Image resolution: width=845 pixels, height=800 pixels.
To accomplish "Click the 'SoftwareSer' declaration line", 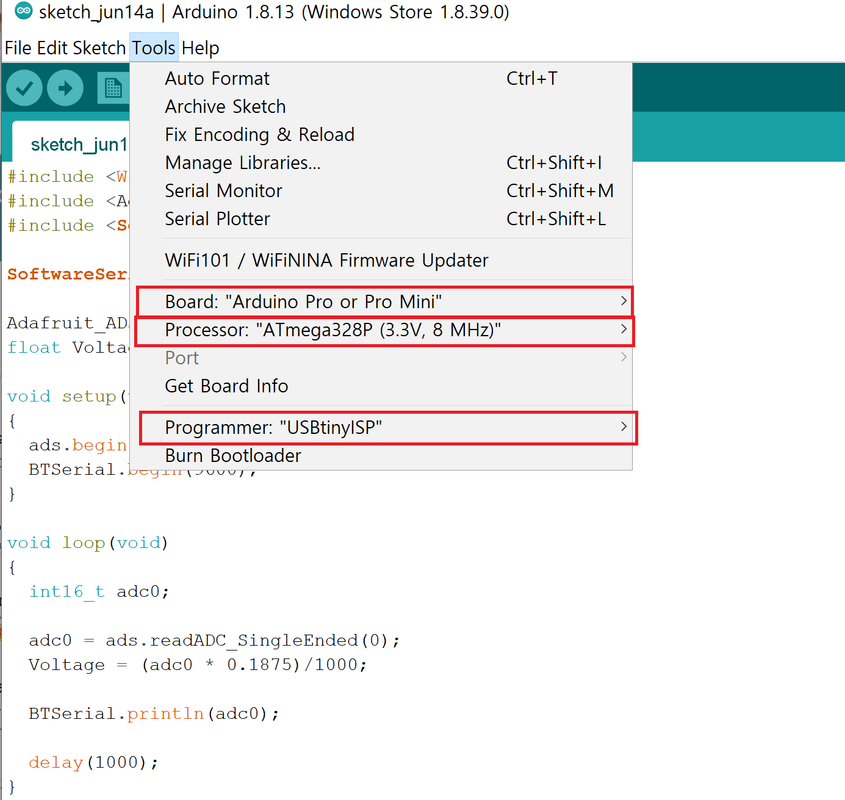I will click(x=67, y=274).
